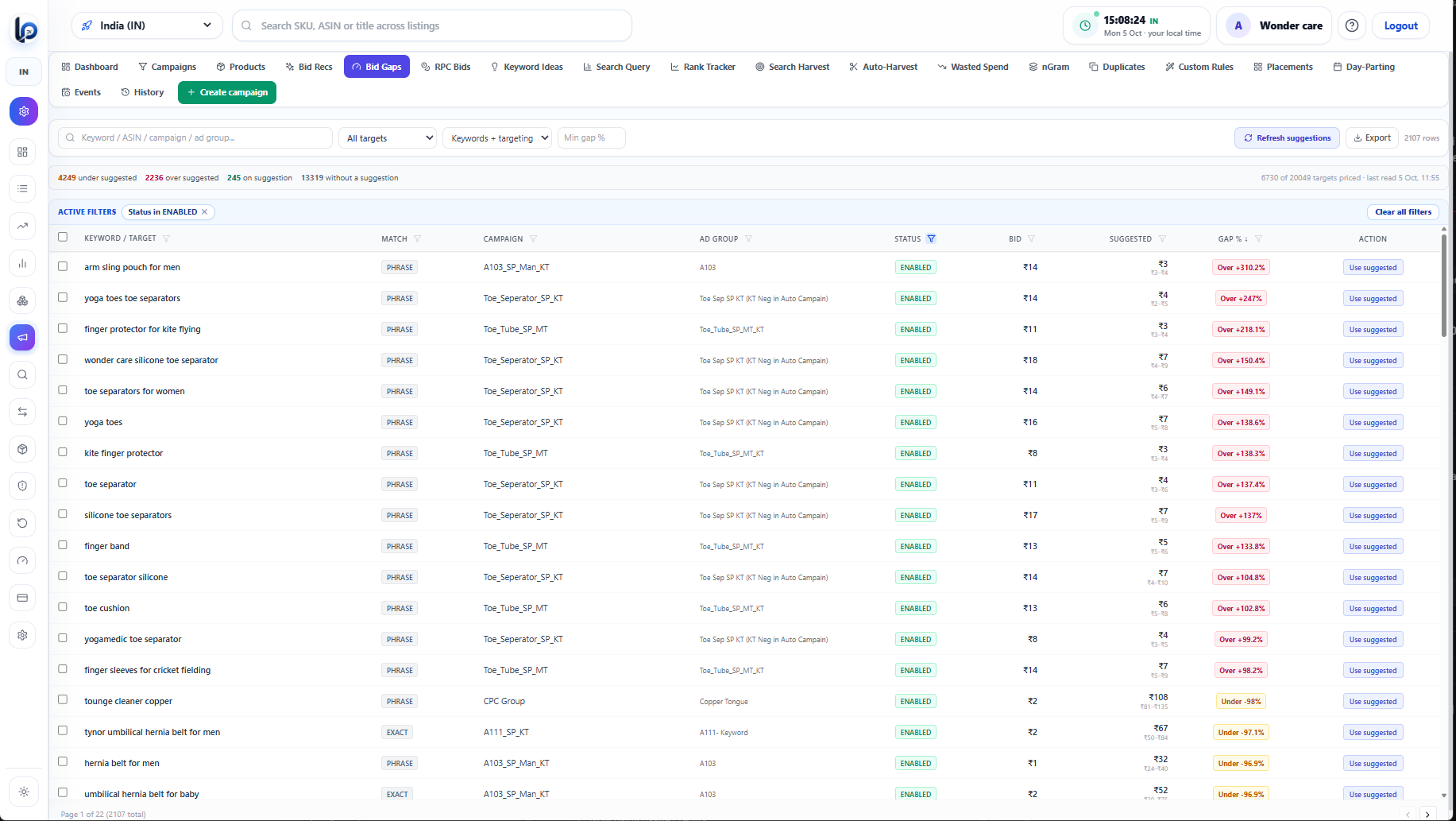
Task: Expand the Keywords + targeting dropdown
Action: tap(497, 138)
